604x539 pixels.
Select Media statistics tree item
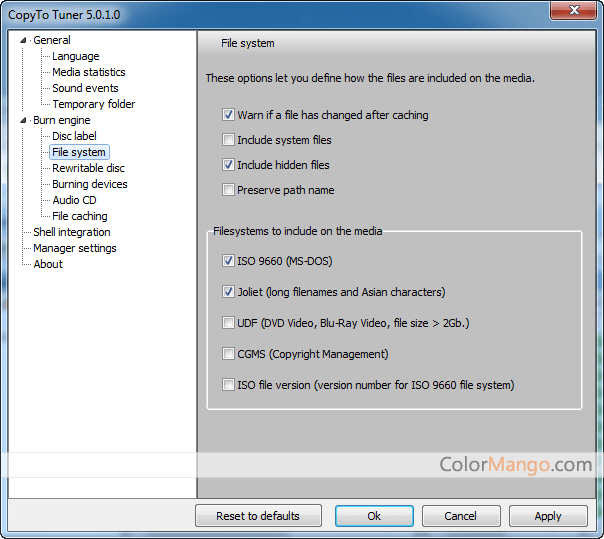[x=88, y=72]
